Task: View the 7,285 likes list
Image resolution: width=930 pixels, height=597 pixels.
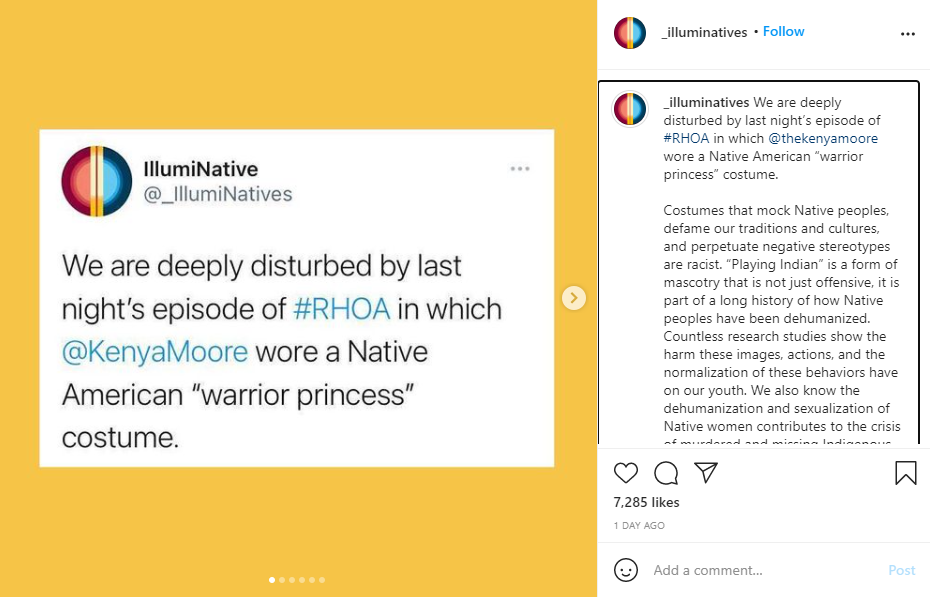Action: [646, 502]
